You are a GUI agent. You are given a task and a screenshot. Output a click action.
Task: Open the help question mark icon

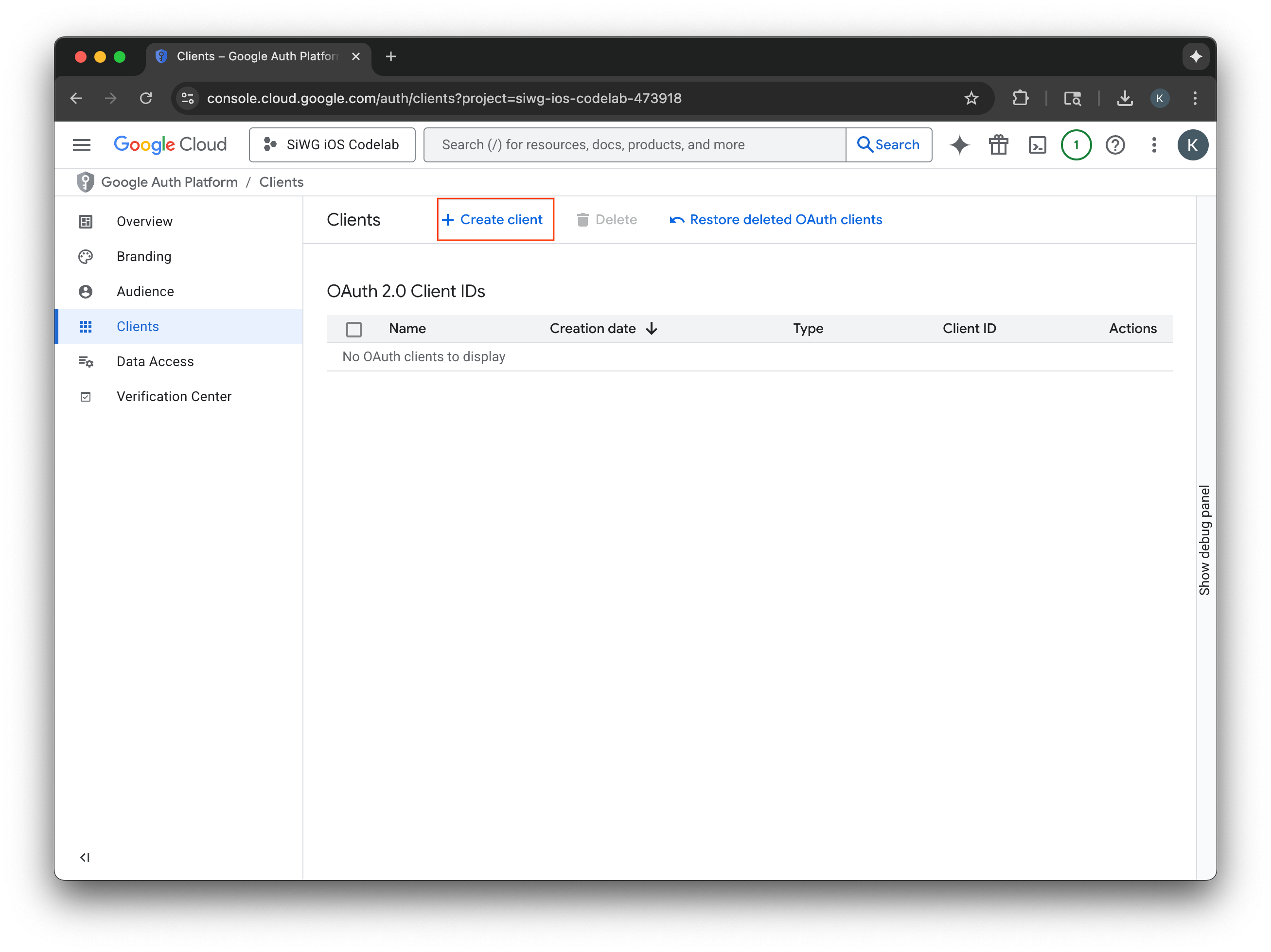1115,145
